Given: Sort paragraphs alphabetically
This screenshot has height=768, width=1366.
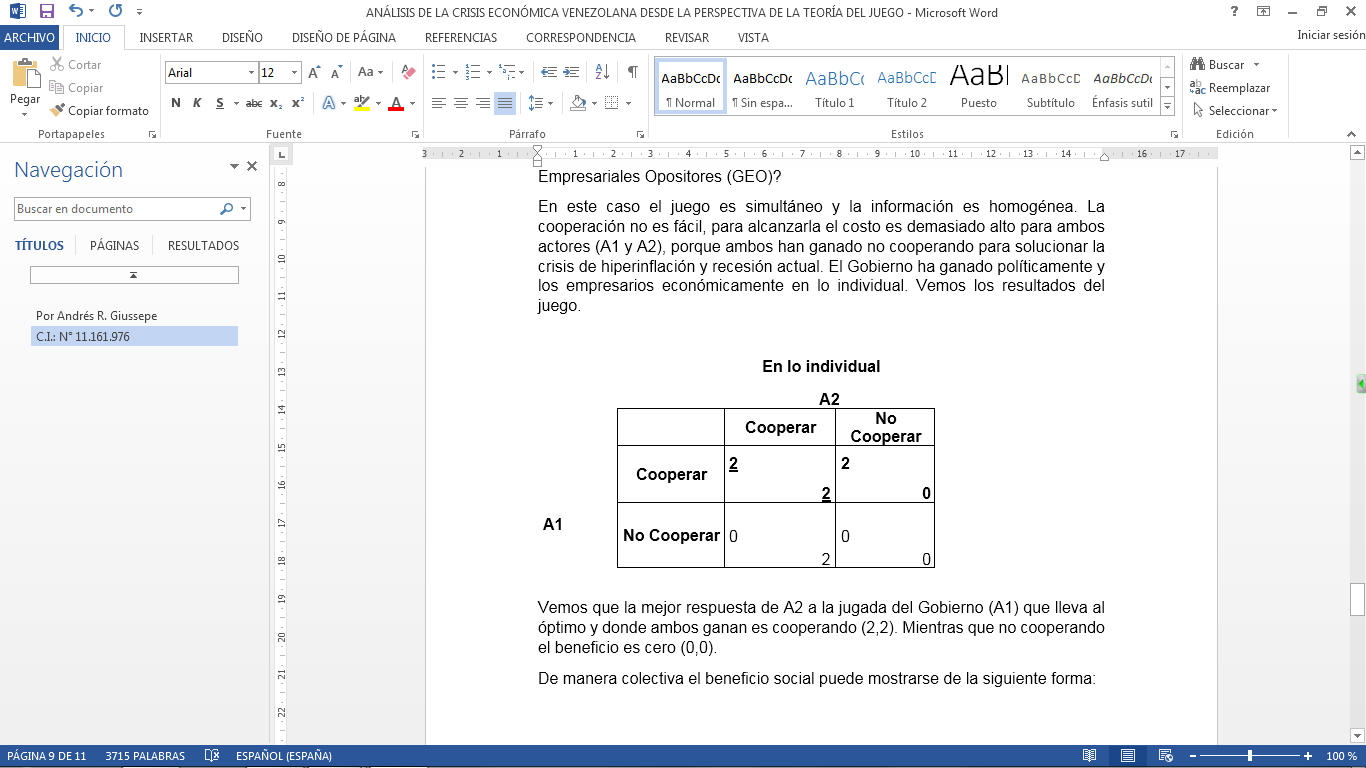Looking at the screenshot, I should click(602, 73).
